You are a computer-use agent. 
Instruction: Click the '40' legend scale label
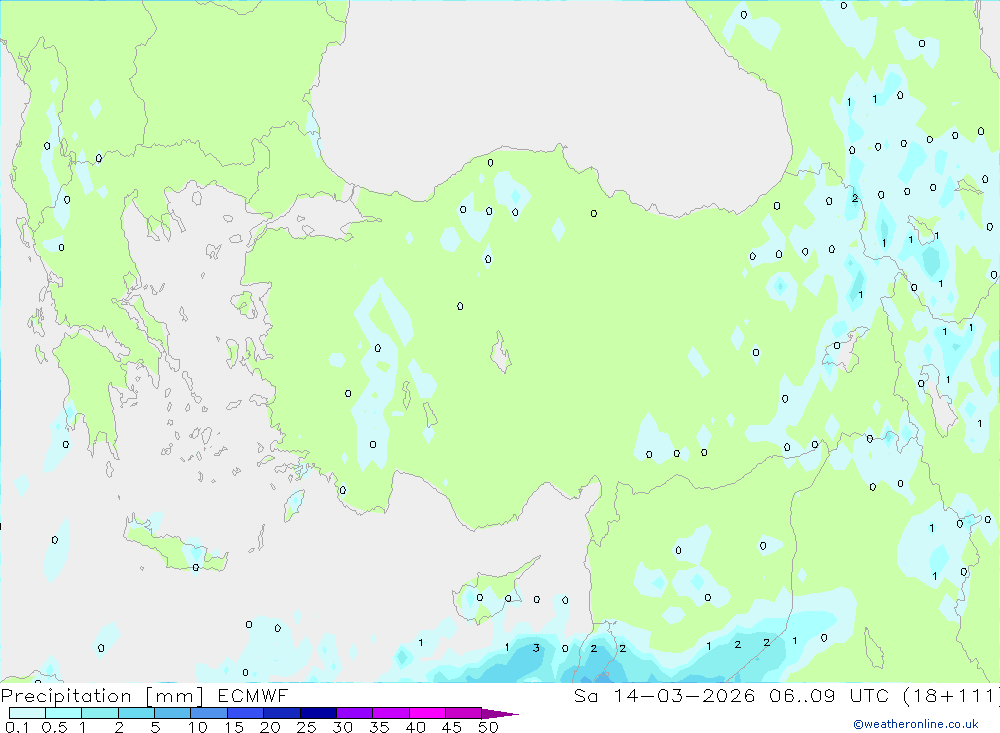pos(415,727)
